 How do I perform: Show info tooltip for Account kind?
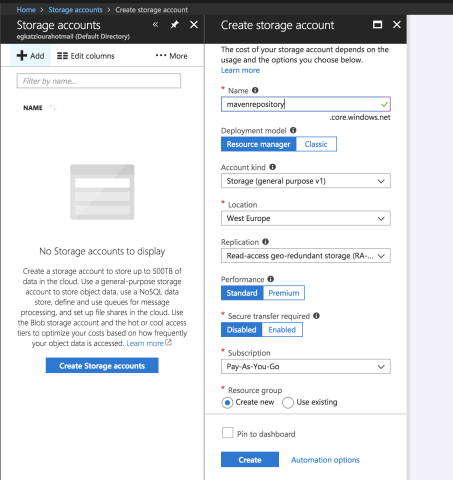pos(272,167)
